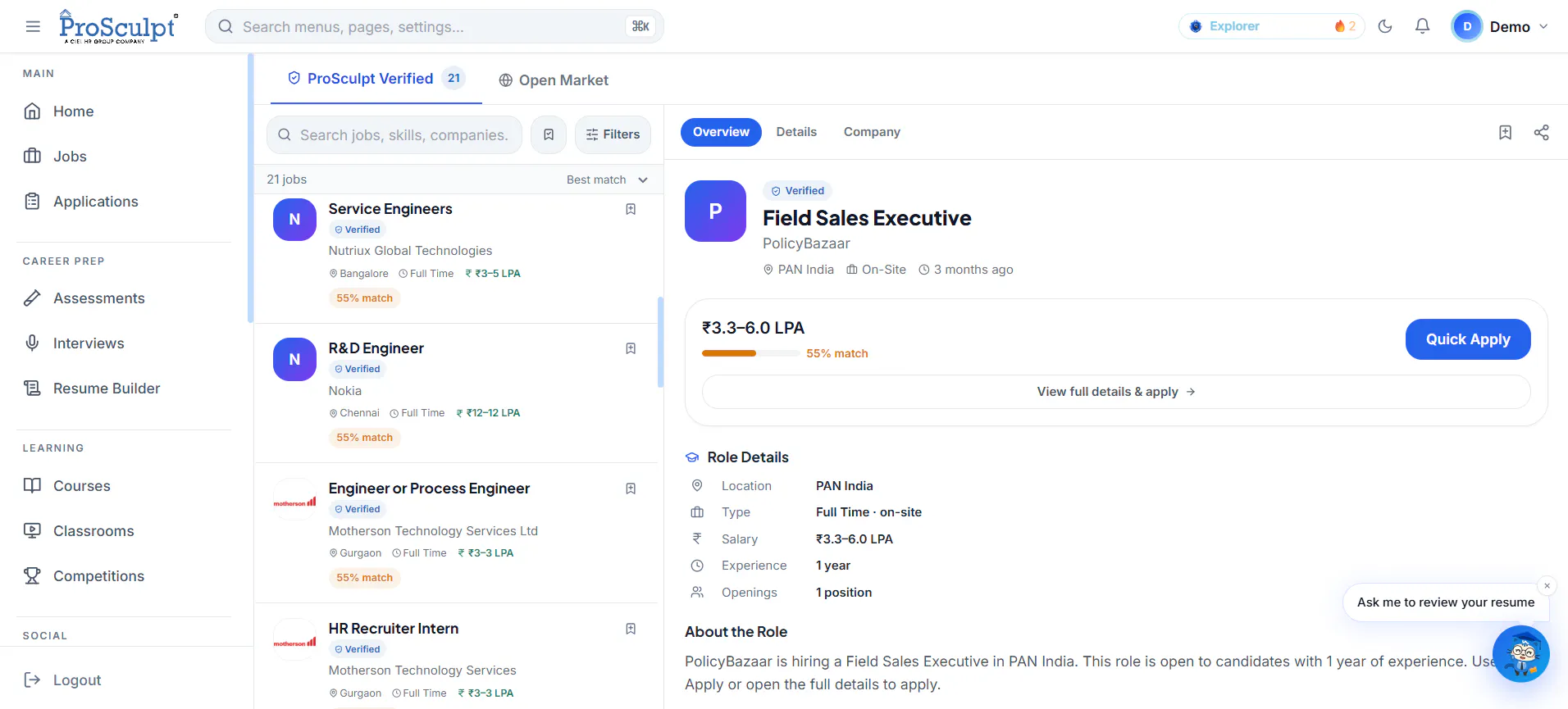Share the Field Sales Executive job
Image resolution: width=1568 pixels, height=709 pixels.
point(1542,132)
